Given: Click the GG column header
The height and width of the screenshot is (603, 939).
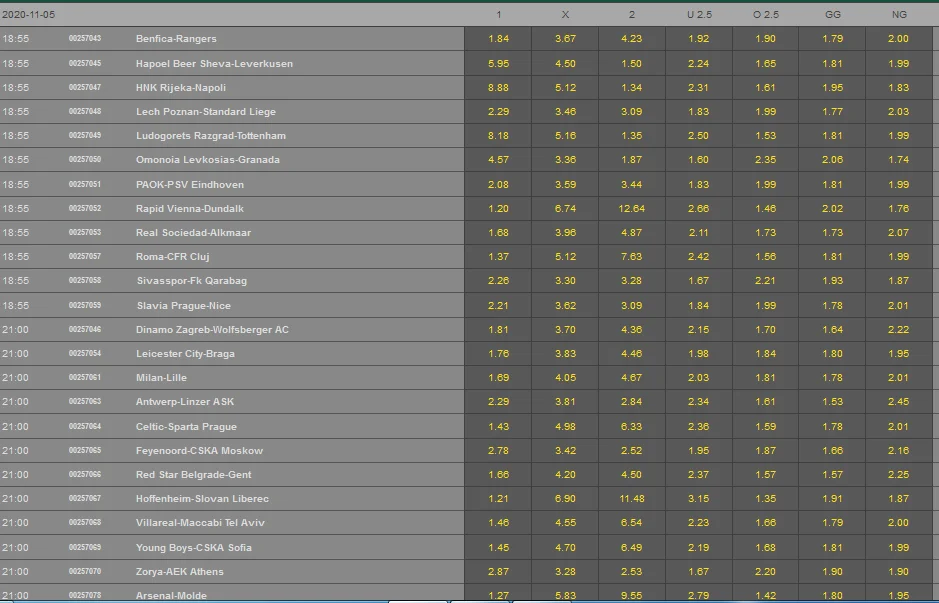Looking at the screenshot, I should click(x=832, y=14).
